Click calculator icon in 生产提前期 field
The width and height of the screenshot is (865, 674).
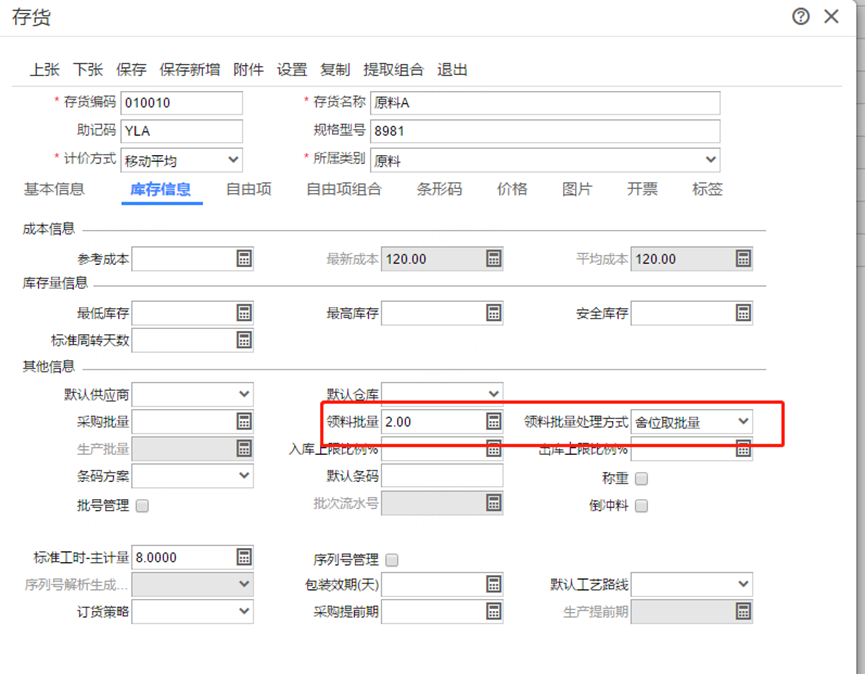743,611
